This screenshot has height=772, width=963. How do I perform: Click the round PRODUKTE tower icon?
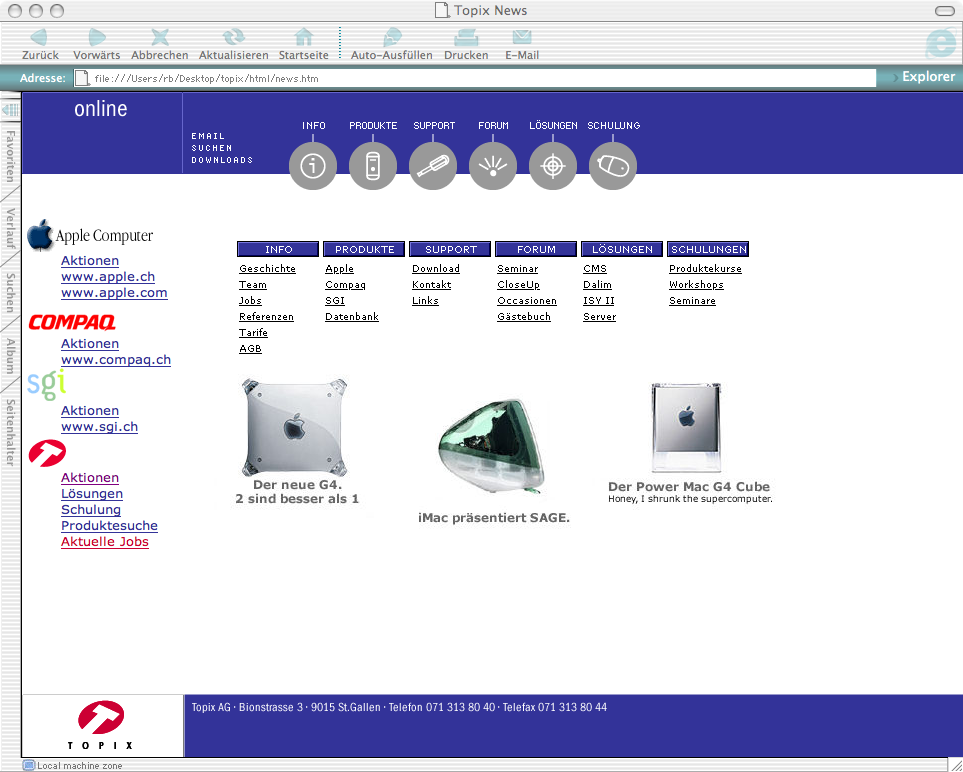pyautogui.click(x=373, y=166)
